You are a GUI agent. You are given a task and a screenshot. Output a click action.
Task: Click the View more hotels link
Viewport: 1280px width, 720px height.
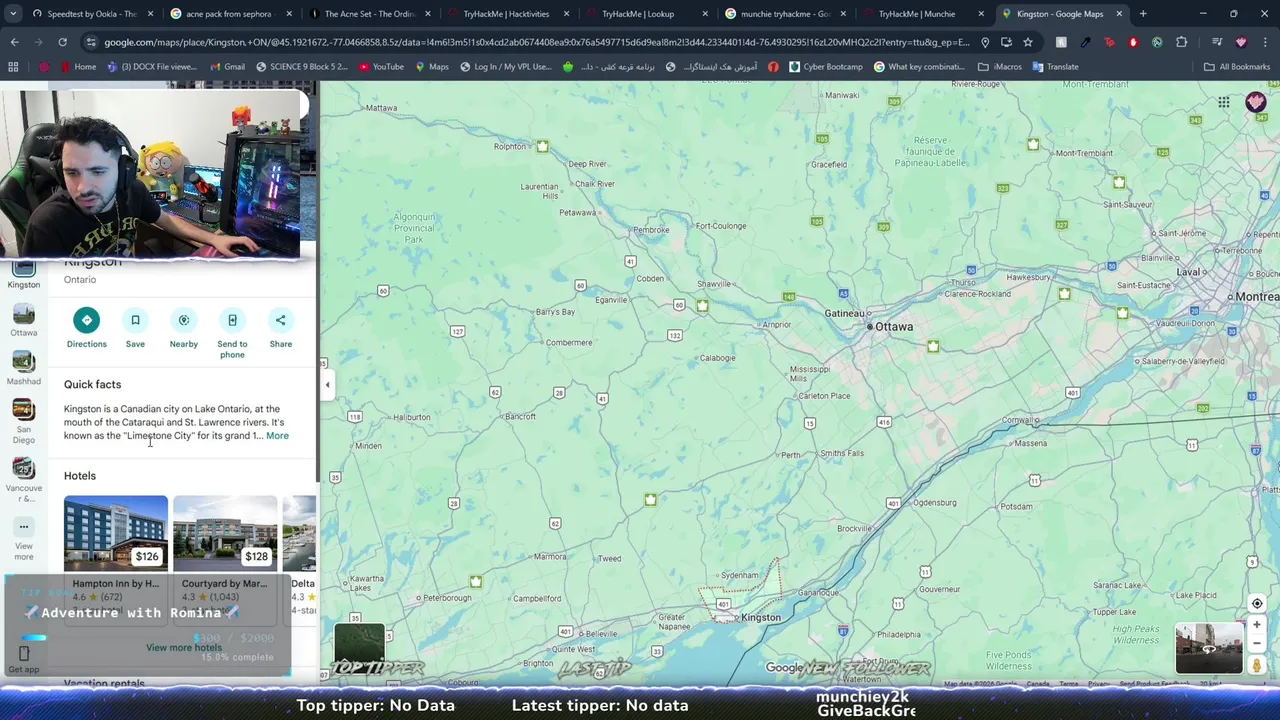(184, 648)
